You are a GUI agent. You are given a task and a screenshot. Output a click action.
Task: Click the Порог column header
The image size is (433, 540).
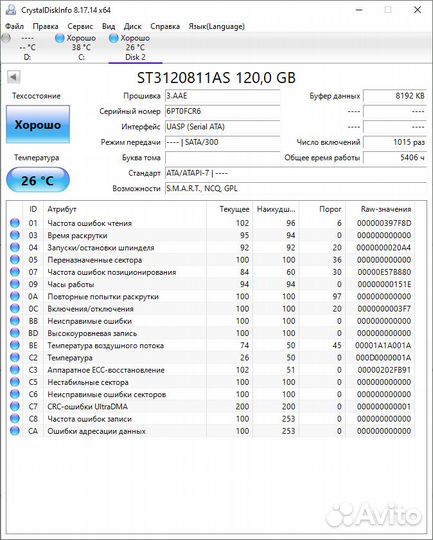(x=322, y=209)
